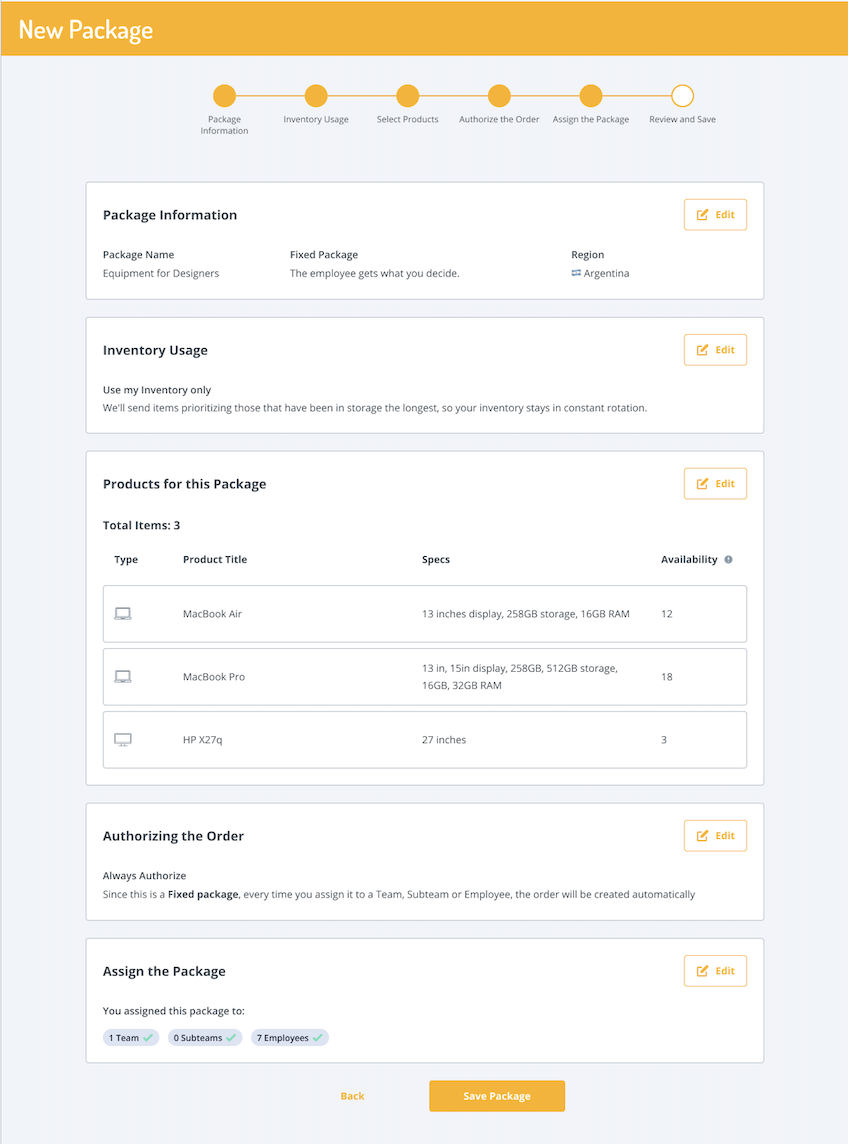The width and height of the screenshot is (848, 1144).
Task: Click the Edit pencil icon for Products section
Action: click(x=703, y=483)
